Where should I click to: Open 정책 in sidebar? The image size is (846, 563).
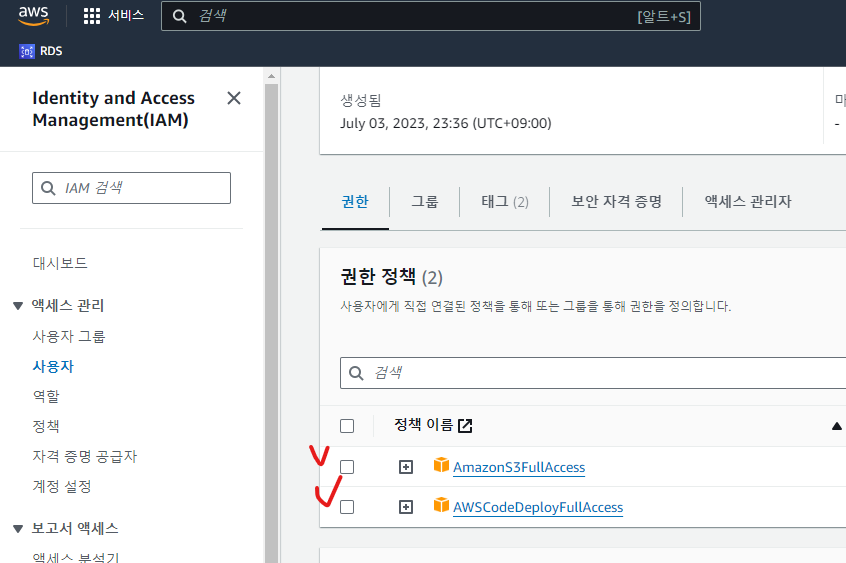pyautogui.click(x=46, y=426)
